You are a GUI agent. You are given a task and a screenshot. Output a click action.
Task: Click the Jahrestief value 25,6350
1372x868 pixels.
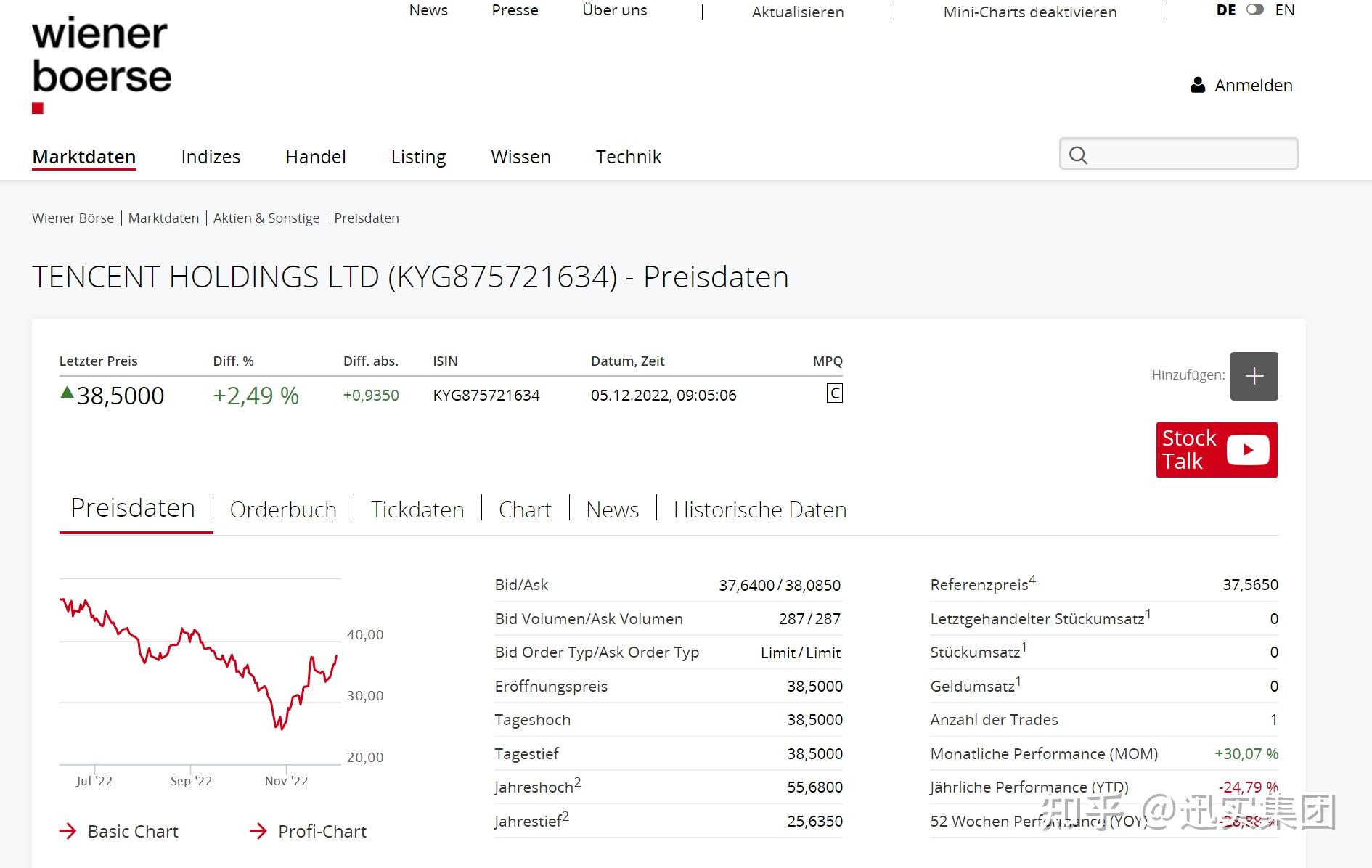(814, 822)
